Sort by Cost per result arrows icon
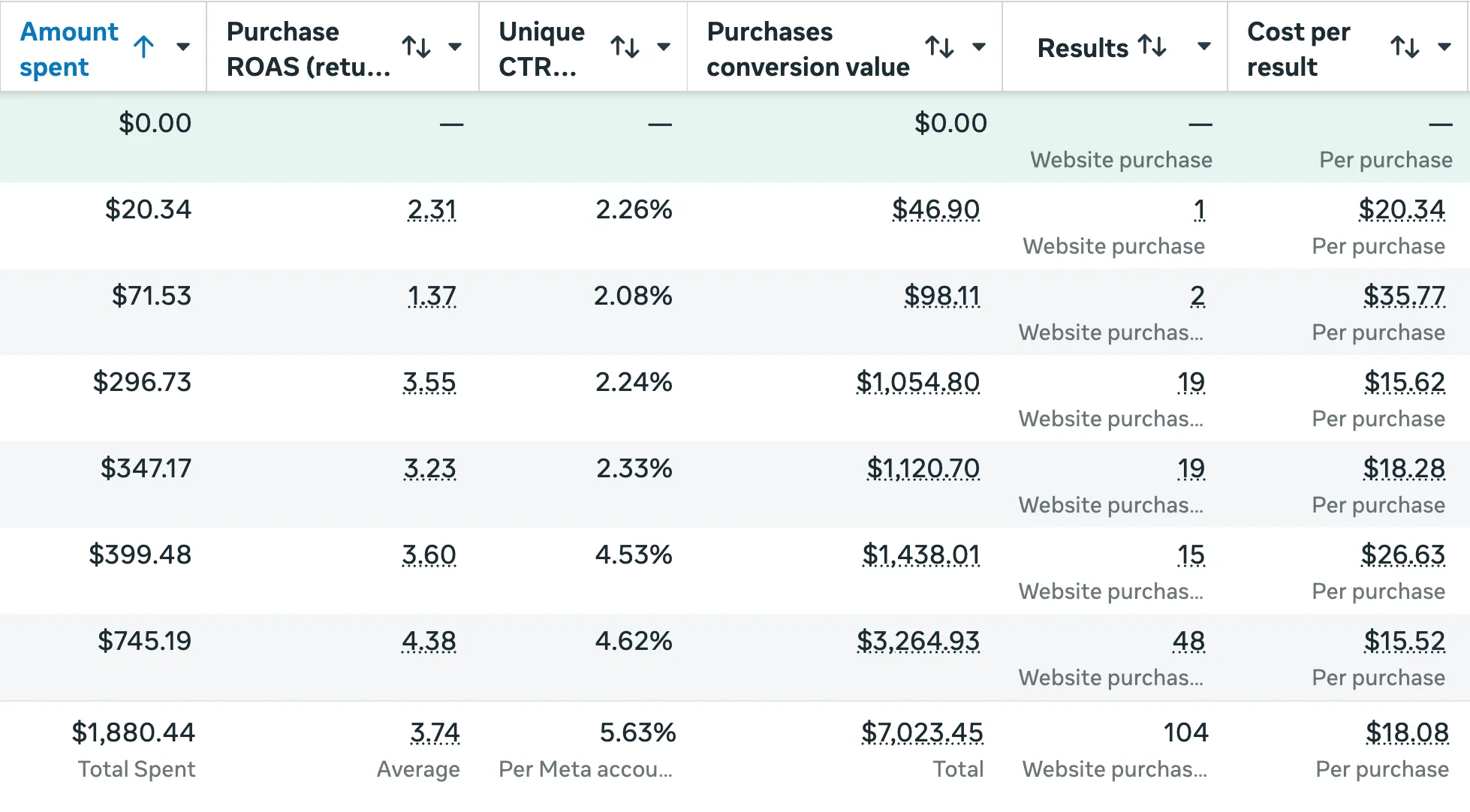This screenshot has height=812, width=1470. 1405,47
